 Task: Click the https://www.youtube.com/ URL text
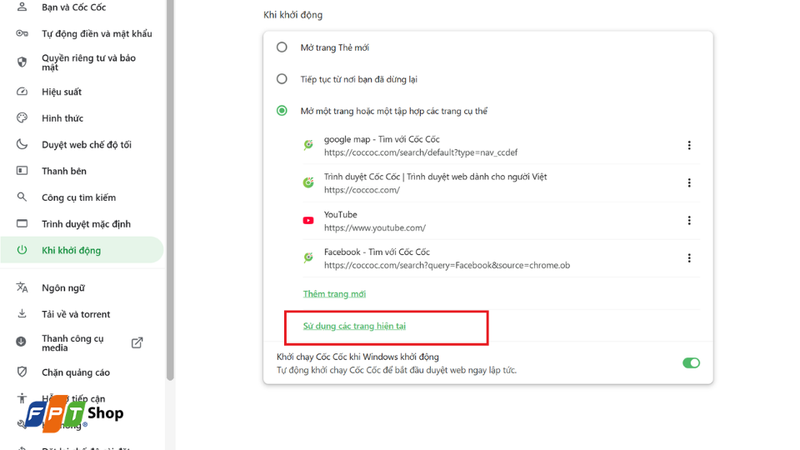(x=374, y=228)
